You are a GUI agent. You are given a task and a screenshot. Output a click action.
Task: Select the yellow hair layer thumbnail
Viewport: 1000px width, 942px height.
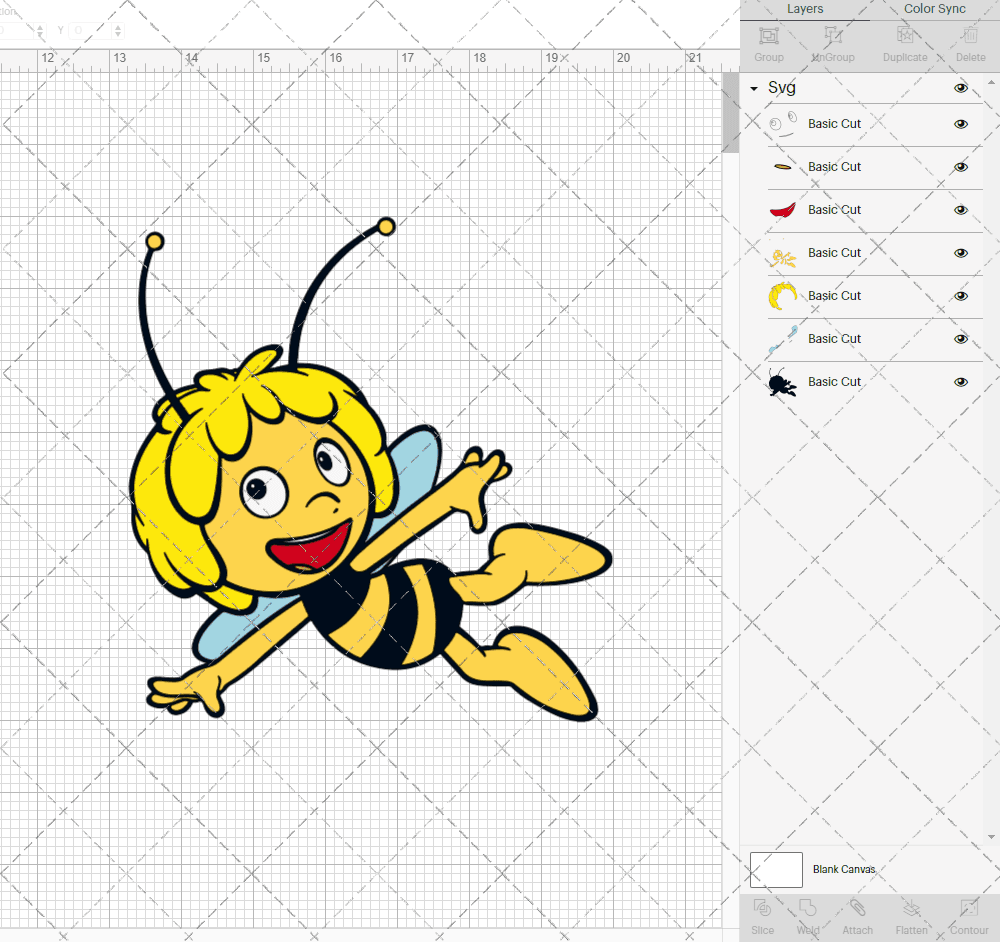click(783, 296)
